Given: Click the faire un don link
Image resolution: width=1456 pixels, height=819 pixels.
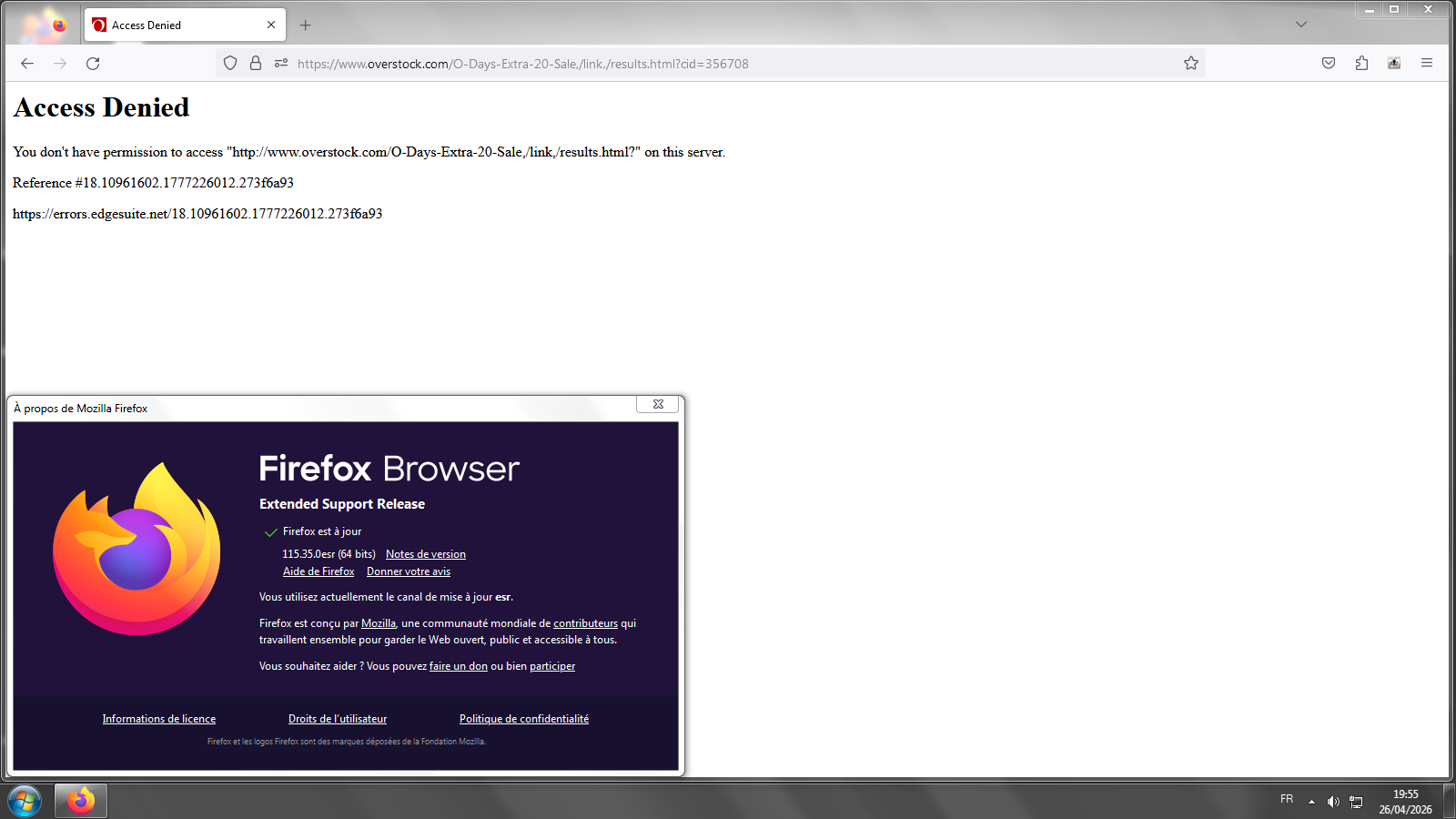Looking at the screenshot, I should coord(459,666).
